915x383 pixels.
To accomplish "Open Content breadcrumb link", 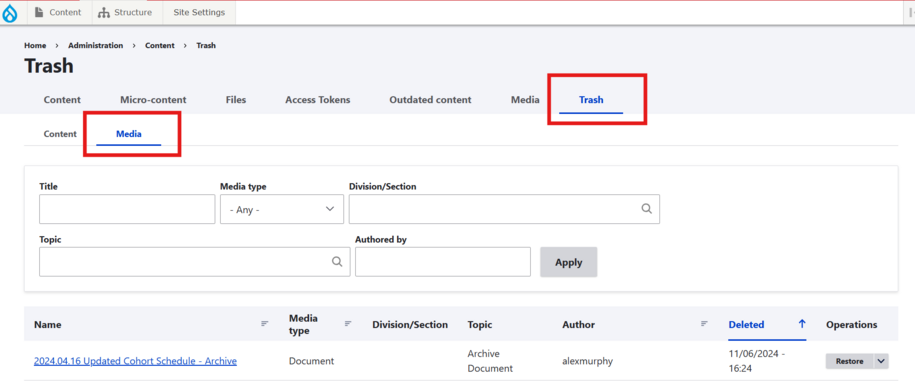I will (160, 45).
